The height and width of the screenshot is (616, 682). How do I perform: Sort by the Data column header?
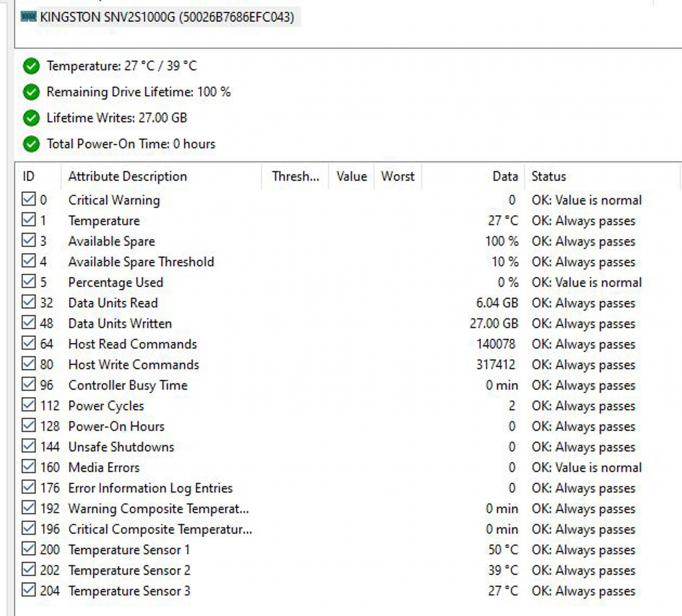coord(473,176)
